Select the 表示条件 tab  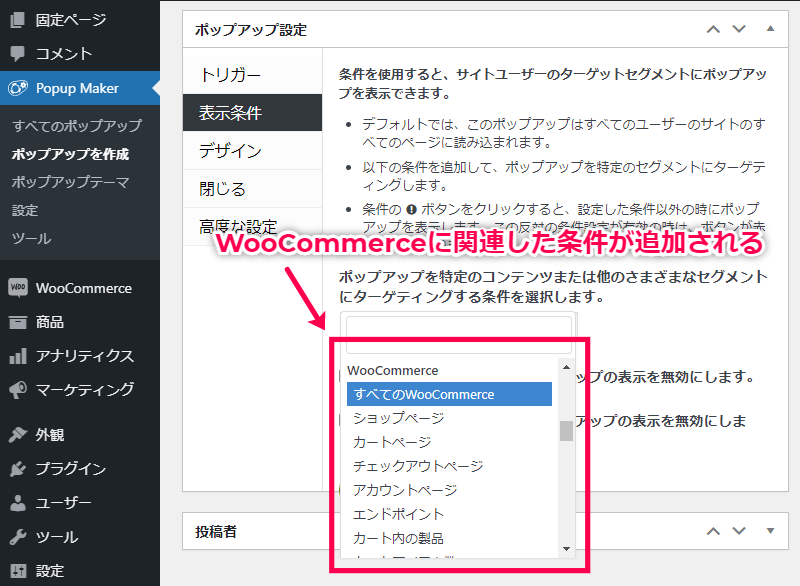(x=253, y=113)
